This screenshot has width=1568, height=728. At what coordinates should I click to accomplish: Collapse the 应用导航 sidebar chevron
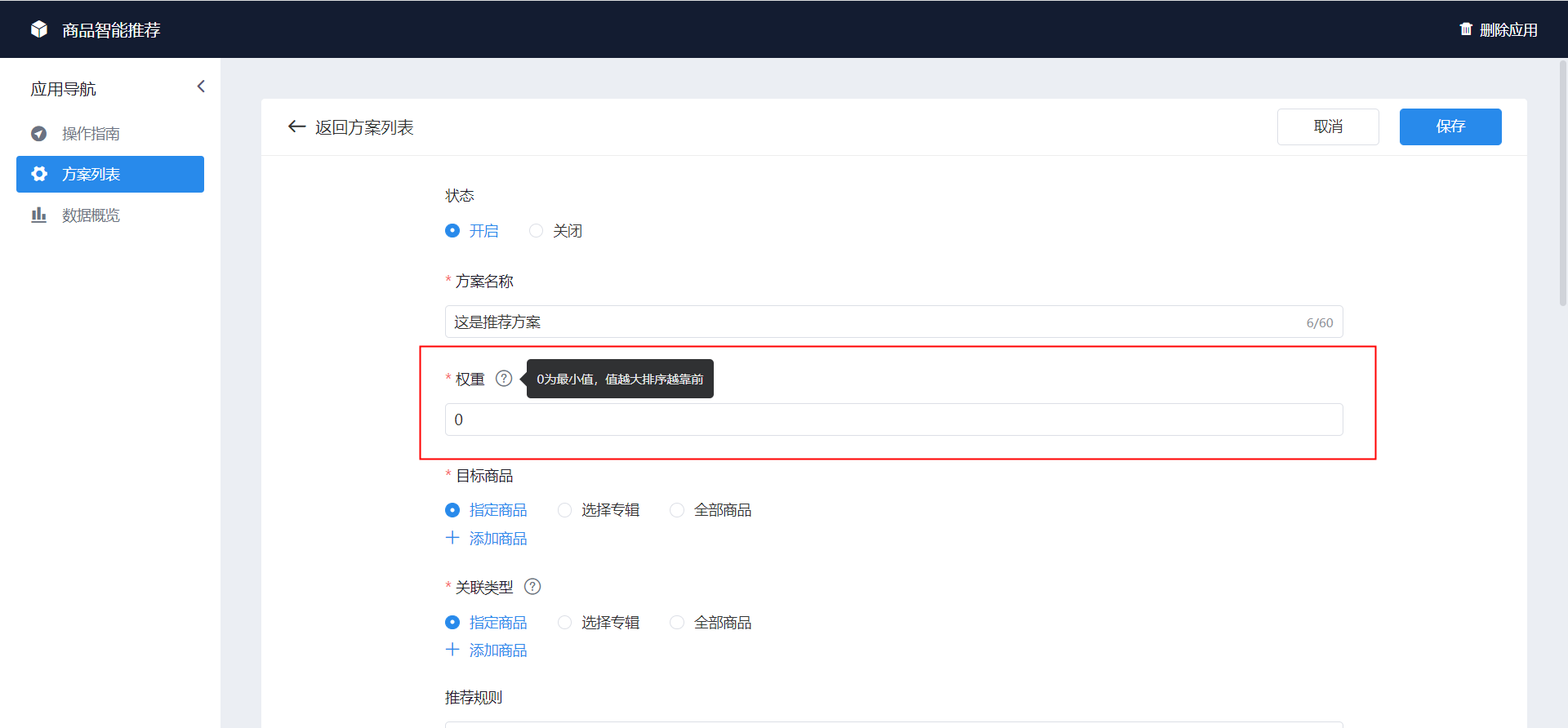[x=201, y=87]
